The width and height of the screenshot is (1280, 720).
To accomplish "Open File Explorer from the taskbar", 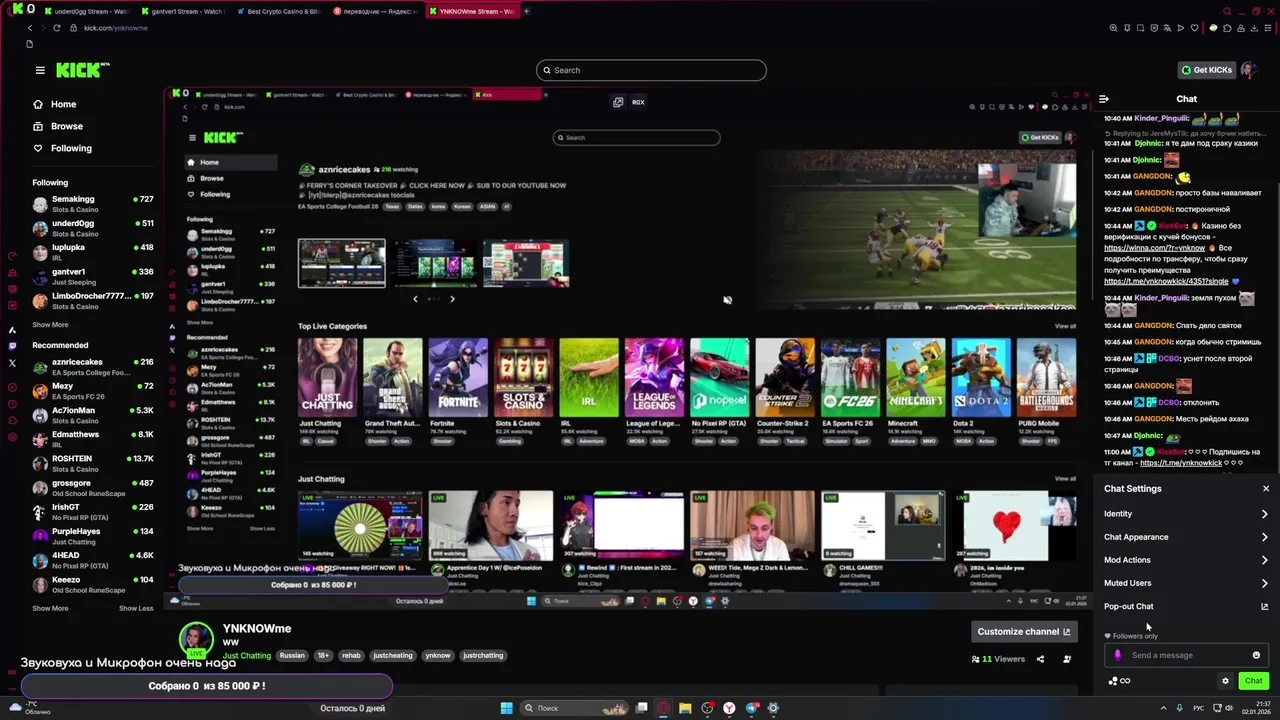I will tap(685, 708).
